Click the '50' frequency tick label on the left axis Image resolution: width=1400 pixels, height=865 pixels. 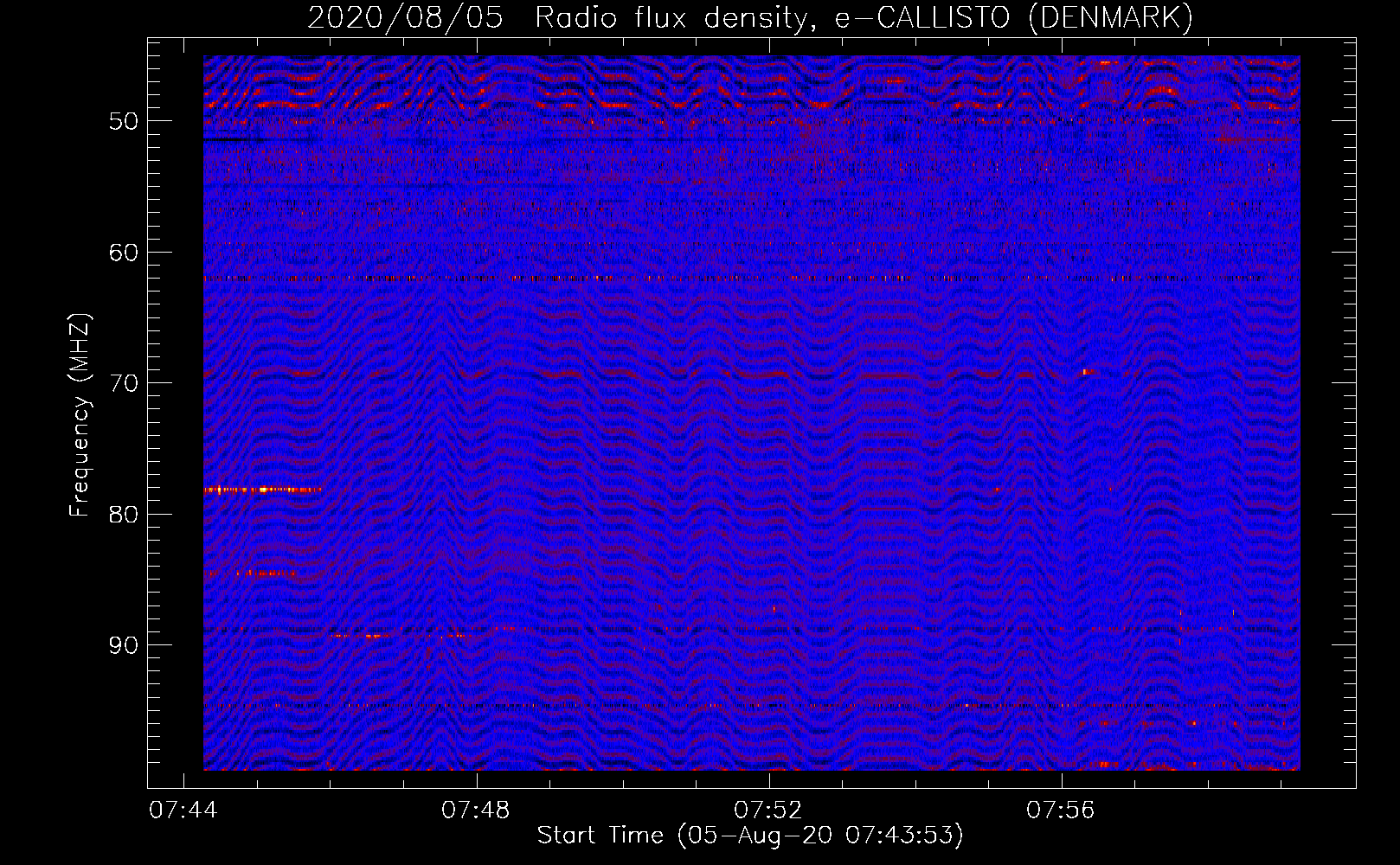point(124,121)
